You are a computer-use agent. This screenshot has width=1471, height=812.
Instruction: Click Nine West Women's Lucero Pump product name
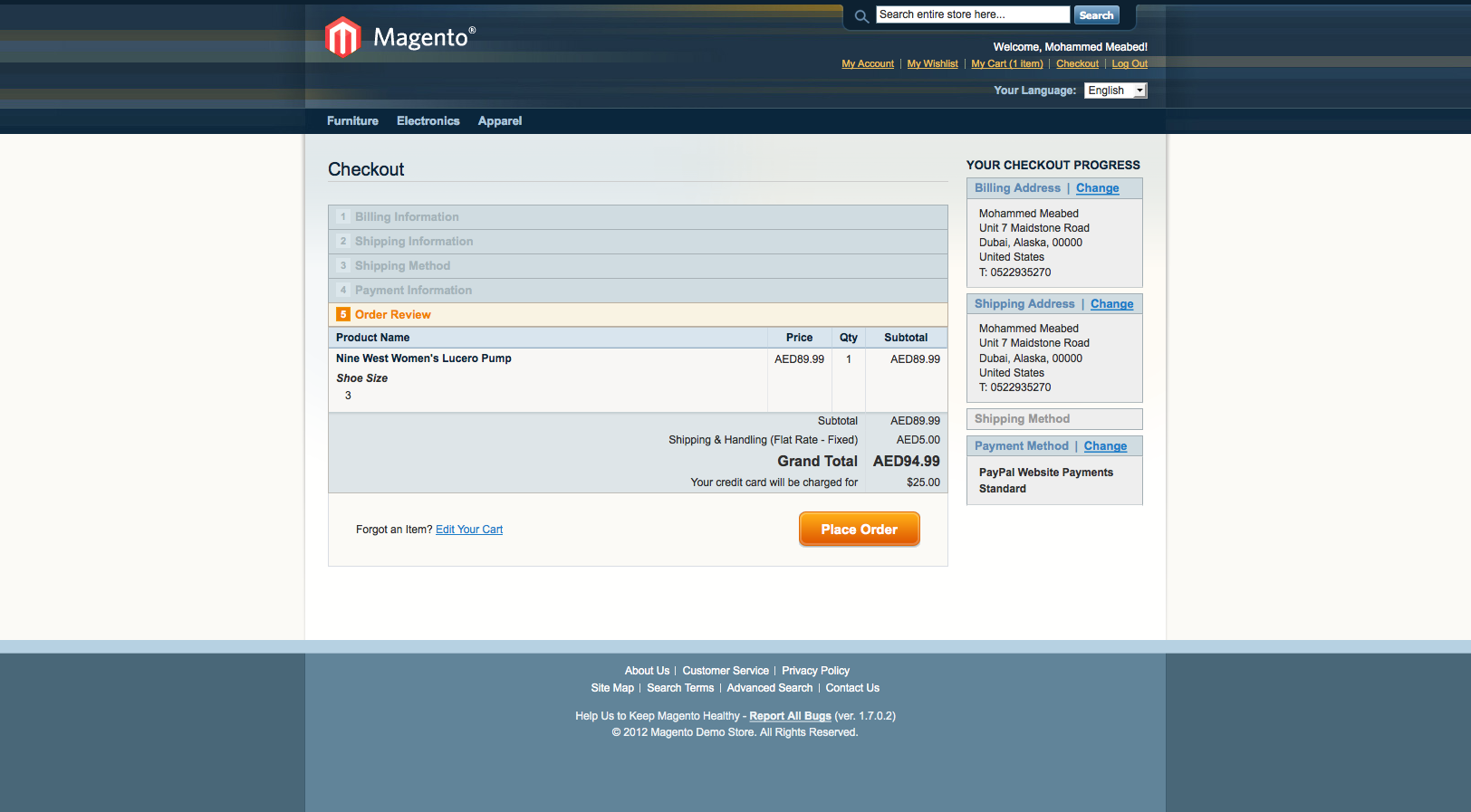click(424, 358)
